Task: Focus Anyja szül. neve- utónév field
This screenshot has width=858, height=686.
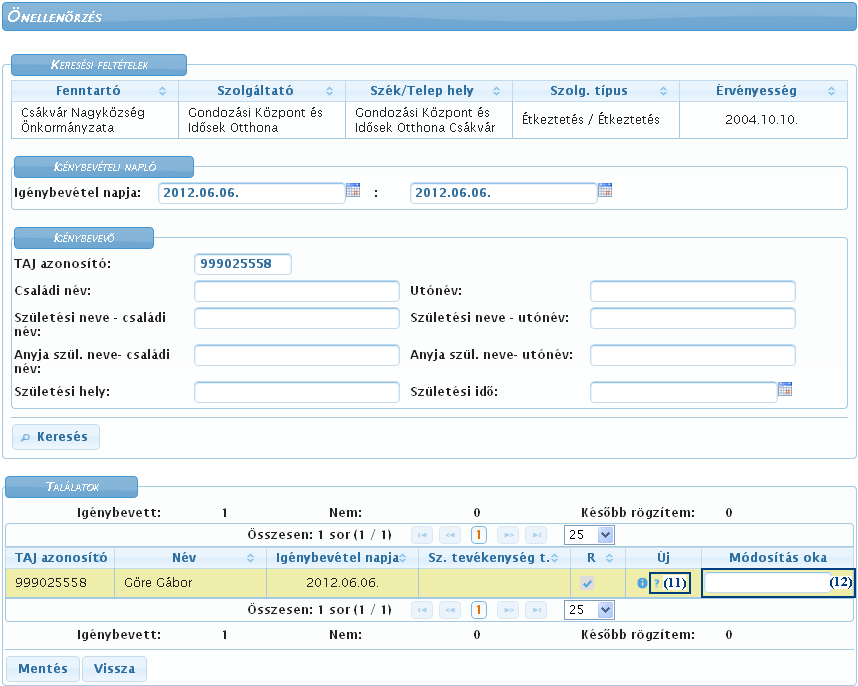Action: pyautogui.click(x=693, y=355)
